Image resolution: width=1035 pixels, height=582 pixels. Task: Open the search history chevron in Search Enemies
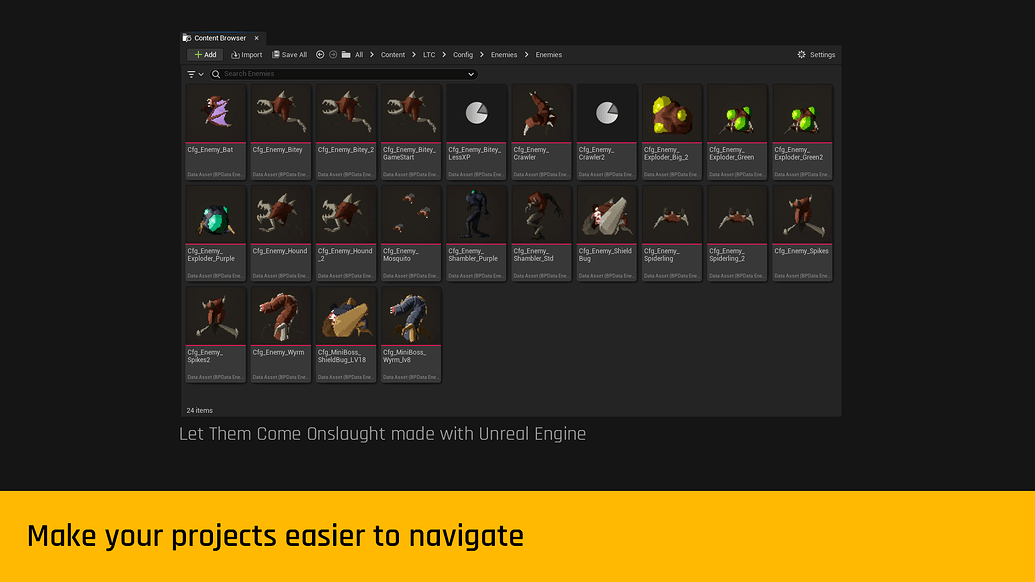(x=471, y=73)
